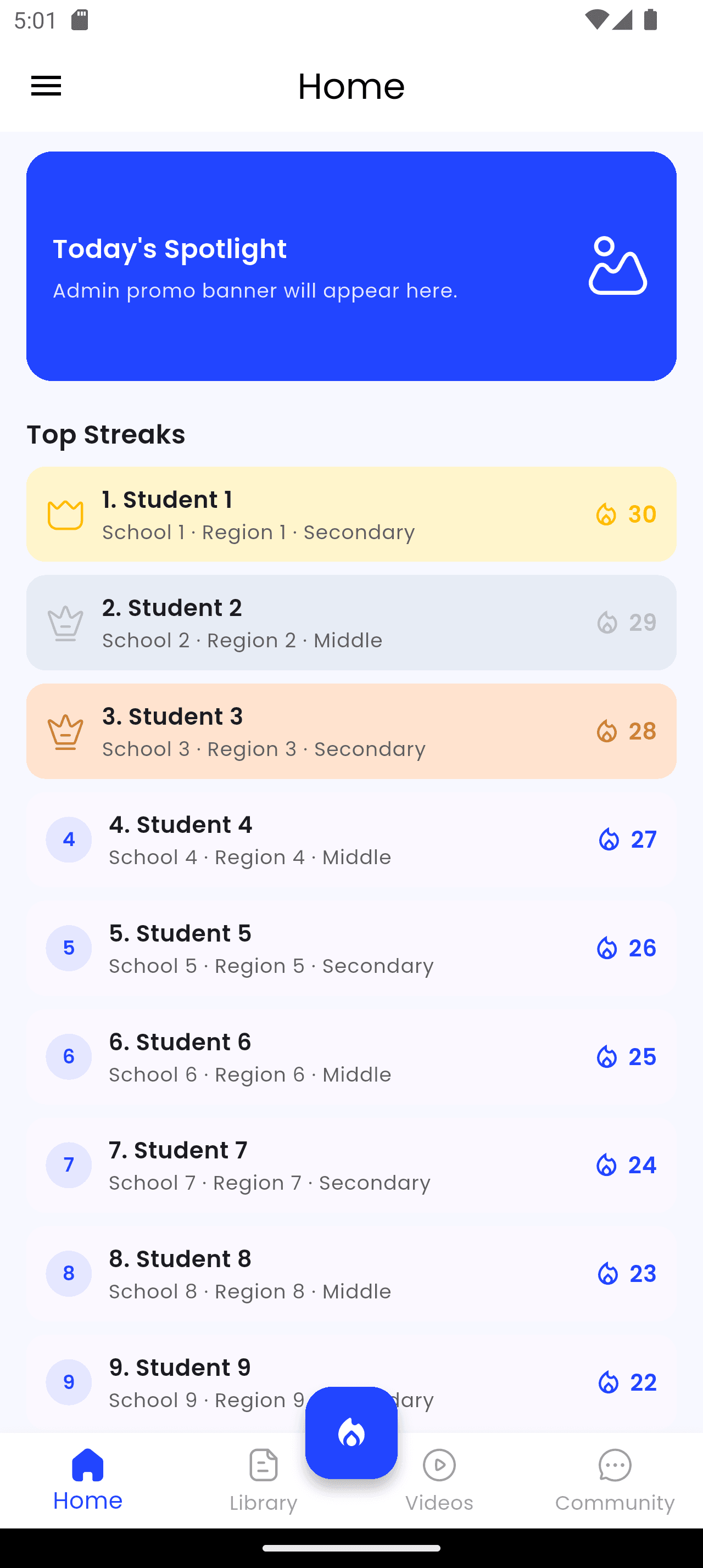703x1568 pixels.
Task: Open Today's Spotlight promo banner
Action: tap(304, 266)
